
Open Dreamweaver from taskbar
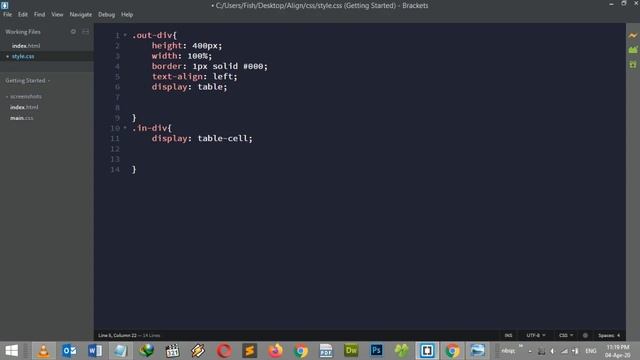[x=351, y=351]
